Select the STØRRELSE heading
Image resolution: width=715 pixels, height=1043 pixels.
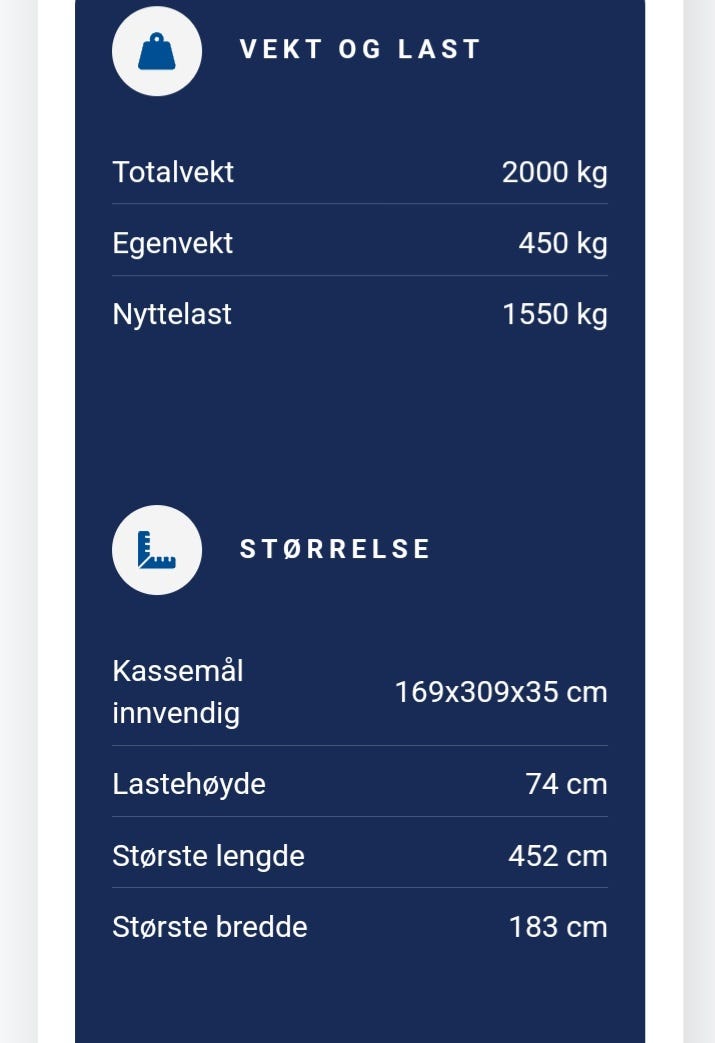(x=335, y=549)
